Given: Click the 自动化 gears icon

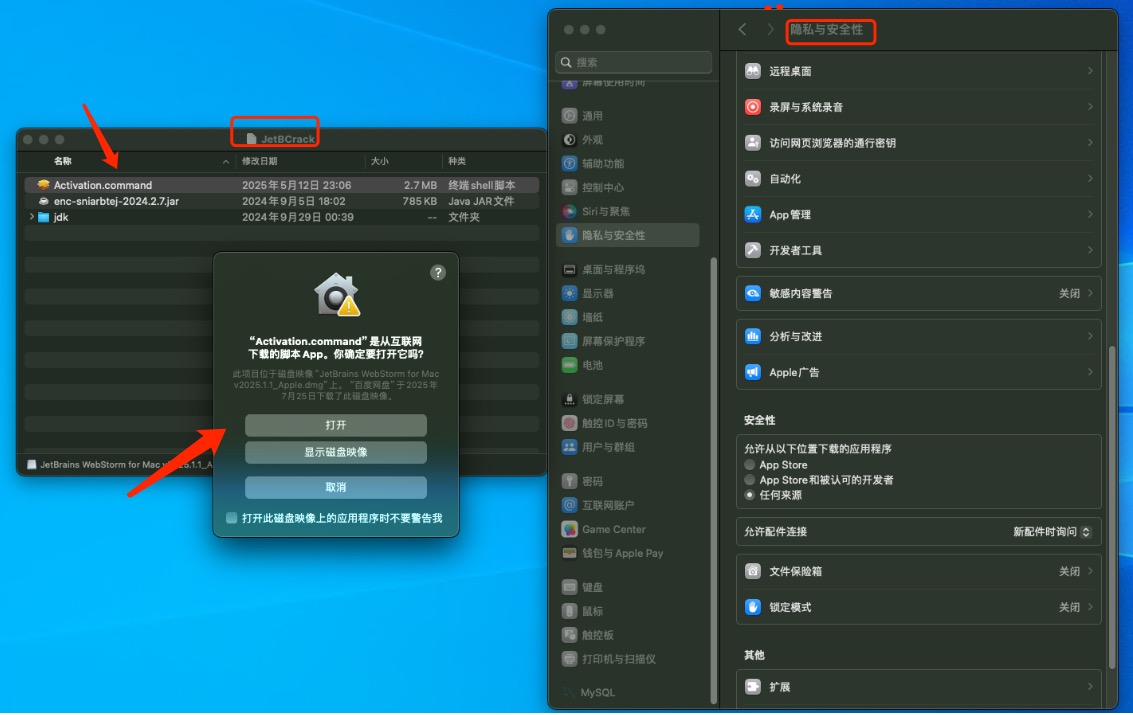Looking at the screenshot, I should tap(753, 178).
